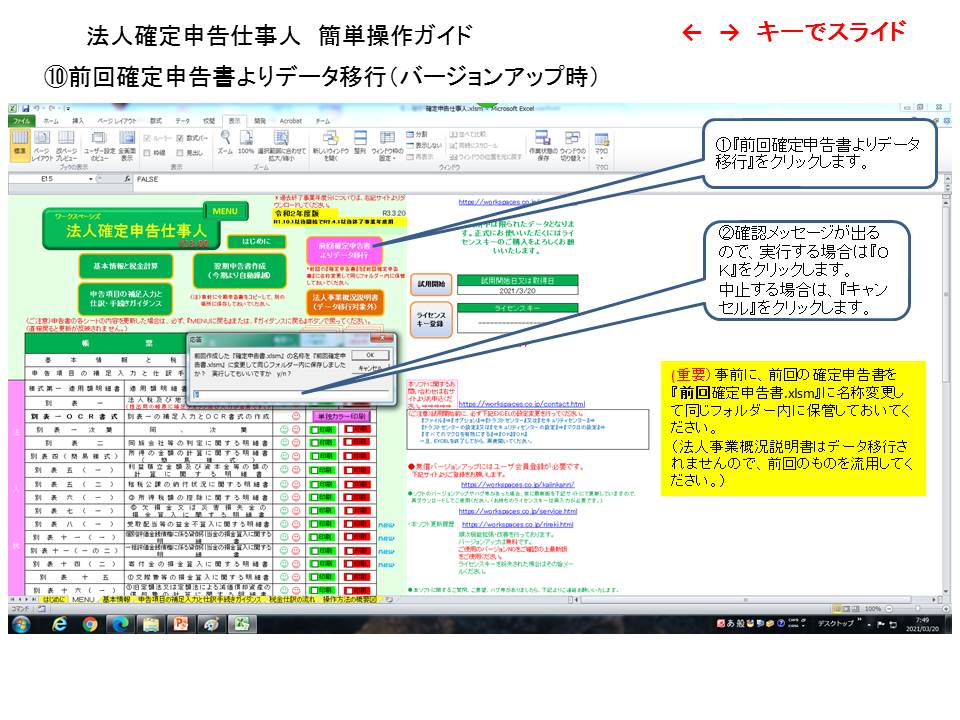Open the Name Box dropdown showing E15
960x720 pixels.
[x=92, y=178]
